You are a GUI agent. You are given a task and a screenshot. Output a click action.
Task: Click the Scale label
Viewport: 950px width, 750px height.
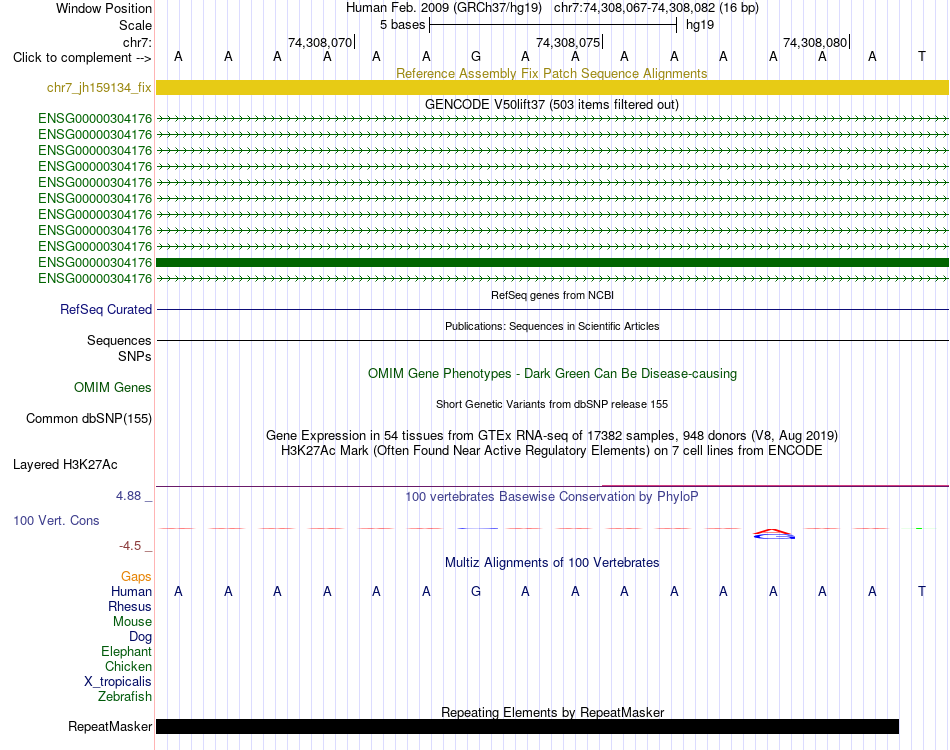click(135, 25)
